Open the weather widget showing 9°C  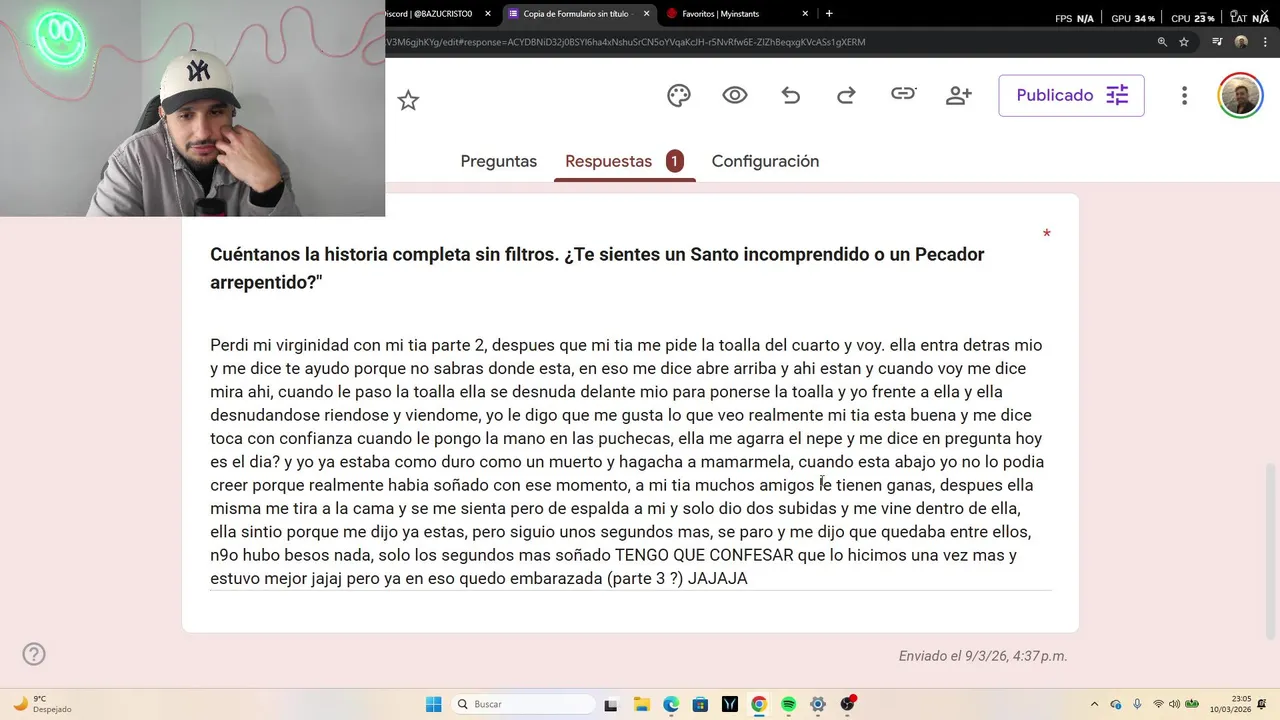point(42,704)
